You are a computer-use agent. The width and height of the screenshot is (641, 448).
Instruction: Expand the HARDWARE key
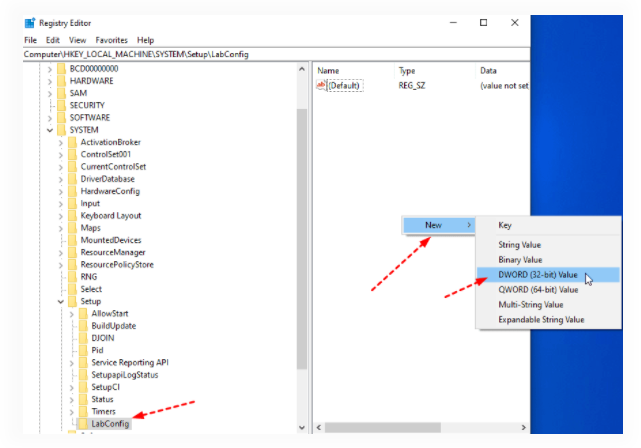(50, 81)
